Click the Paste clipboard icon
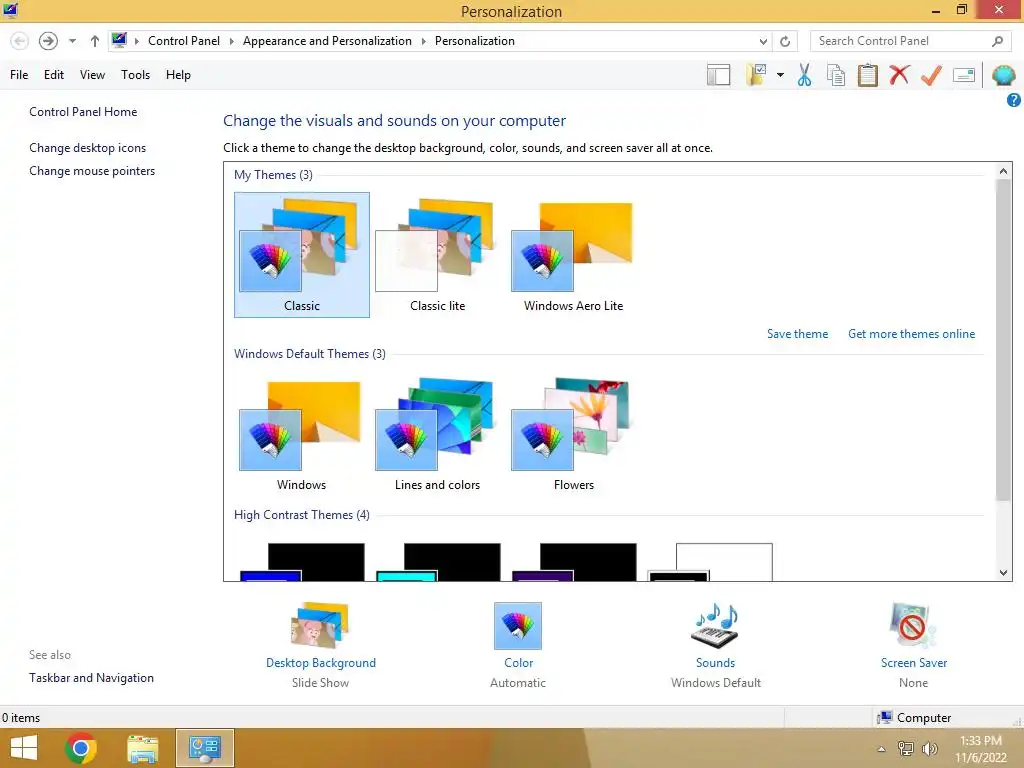Image resolution: width=1024 pixels, height=768 pixels. click(x=867, y=75)
